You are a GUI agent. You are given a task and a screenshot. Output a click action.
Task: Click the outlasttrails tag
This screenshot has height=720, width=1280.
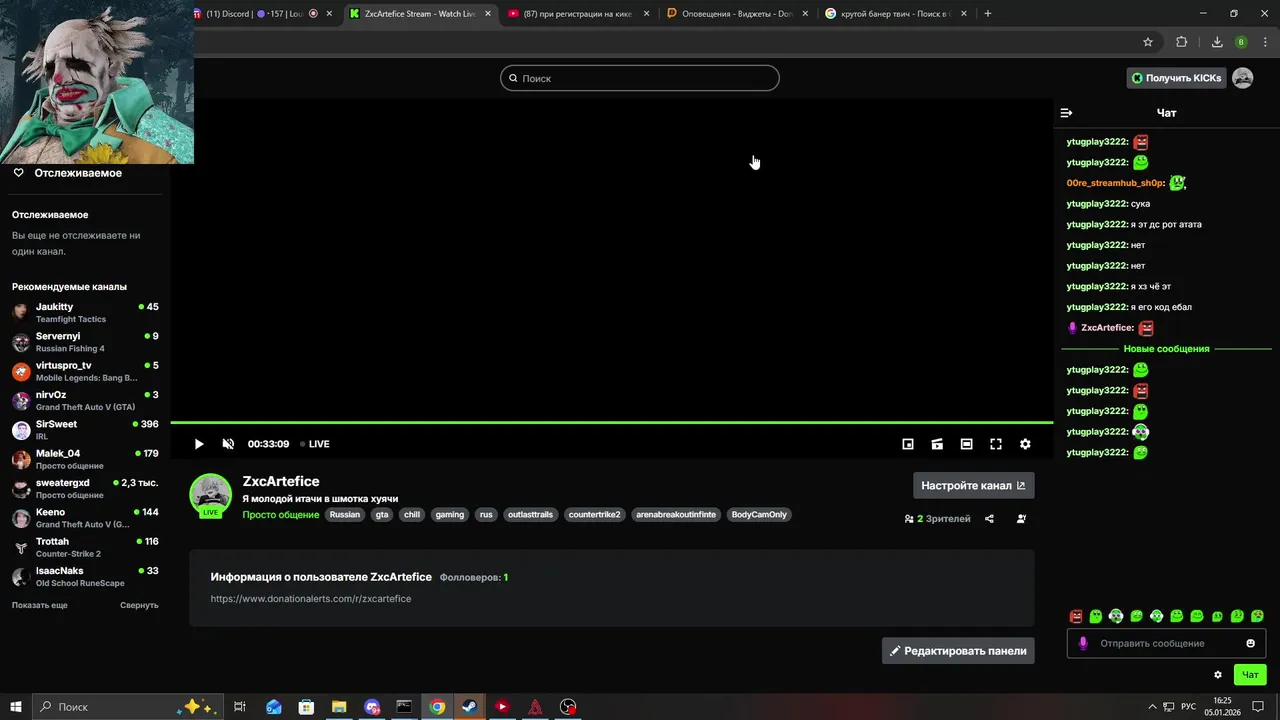point(530,515)
